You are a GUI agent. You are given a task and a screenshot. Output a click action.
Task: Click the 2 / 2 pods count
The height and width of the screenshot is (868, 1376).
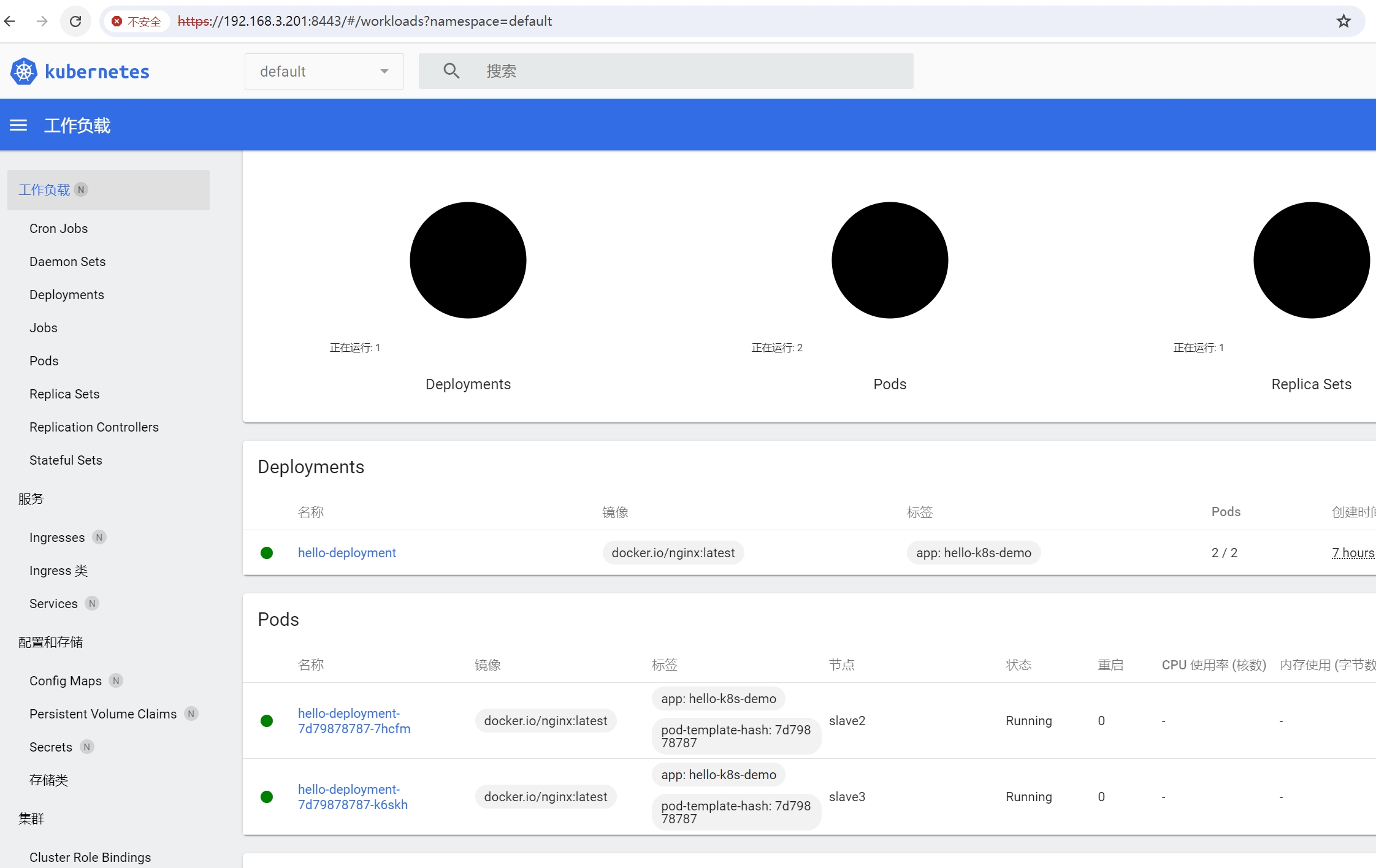click(x=1225, y=553)
